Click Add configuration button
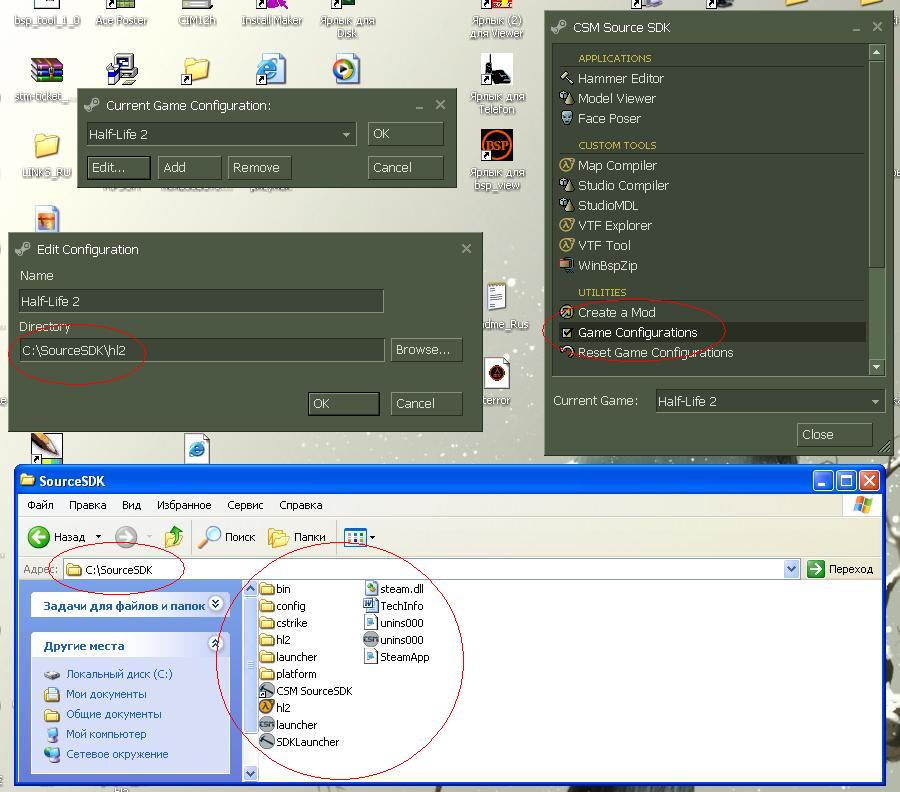 (189, 168)
